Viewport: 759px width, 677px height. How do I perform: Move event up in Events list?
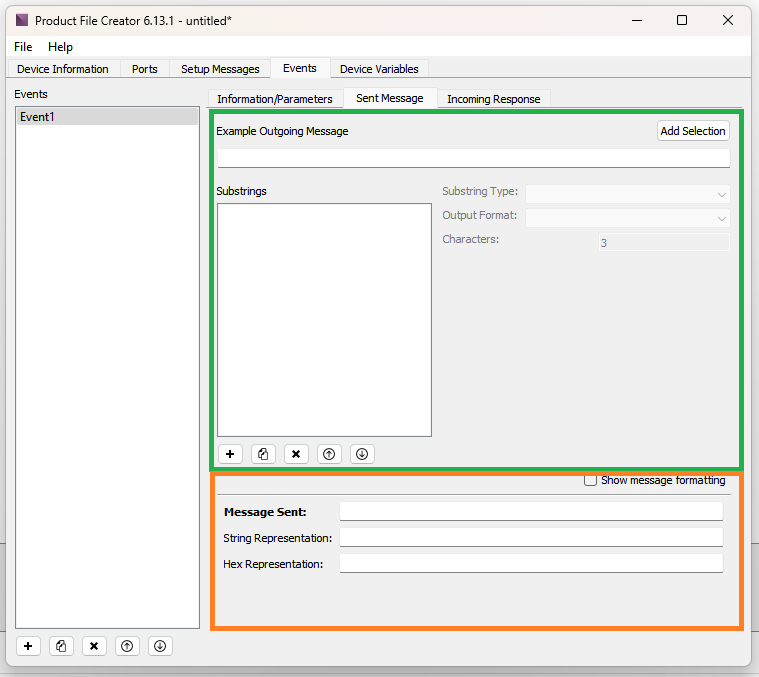(x=127, y=646)
